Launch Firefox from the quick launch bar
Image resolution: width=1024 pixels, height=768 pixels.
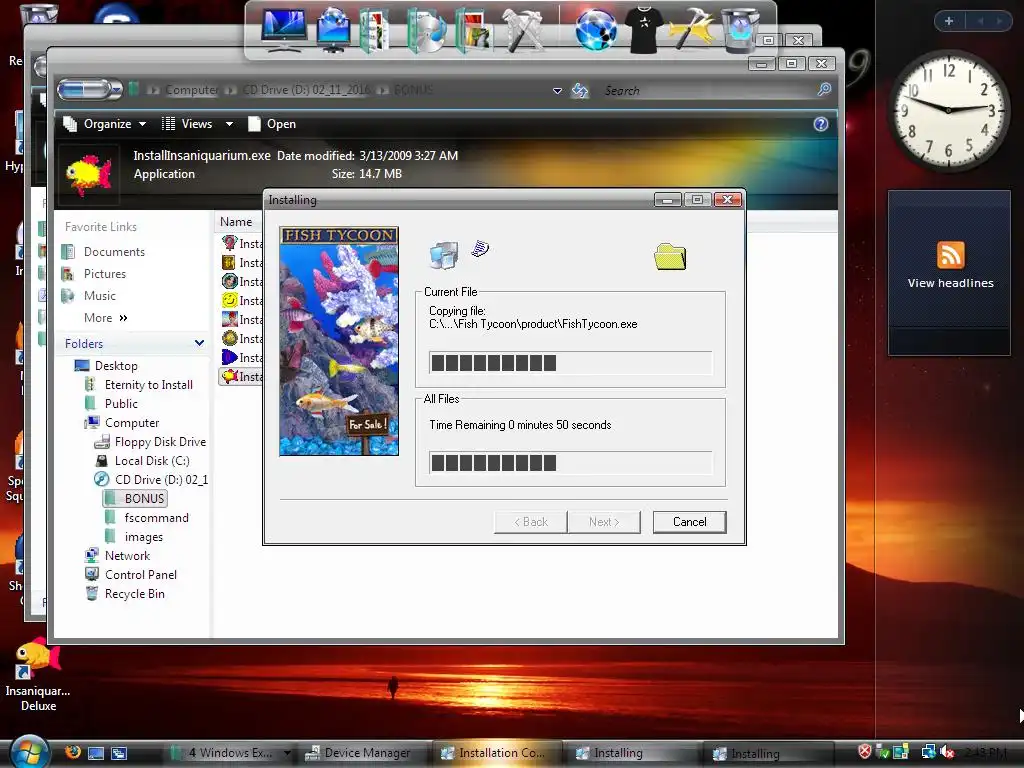[72, 752]
